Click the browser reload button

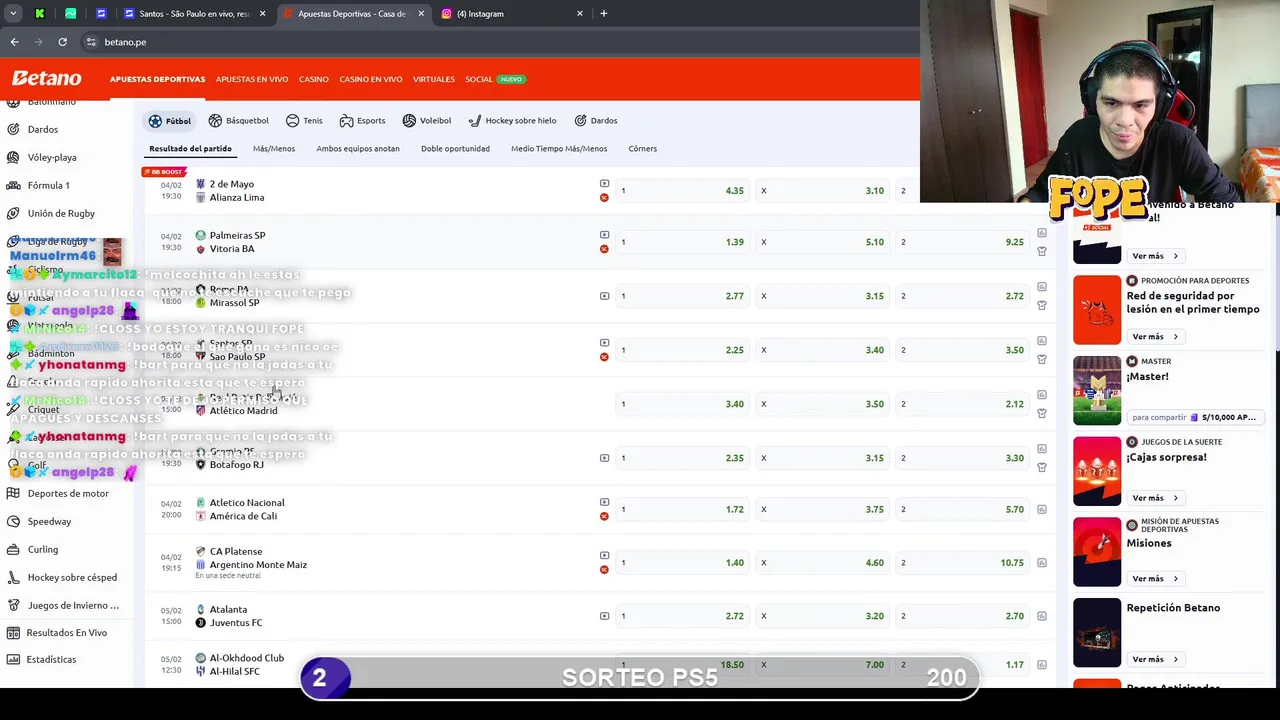[x=62, y=42]
